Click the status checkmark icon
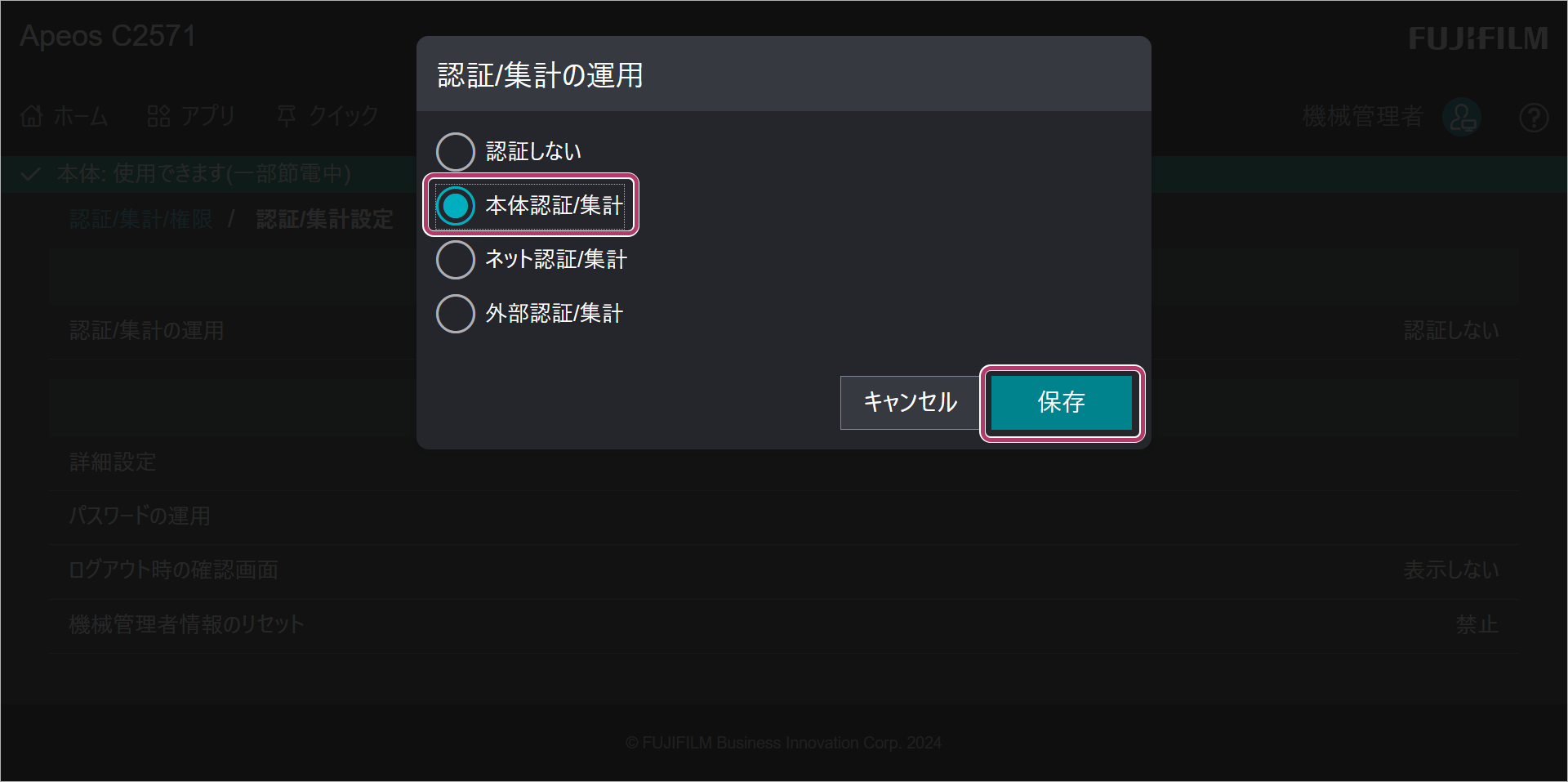The width and height of the screenshot is (1568, 782). click(31, 174)
